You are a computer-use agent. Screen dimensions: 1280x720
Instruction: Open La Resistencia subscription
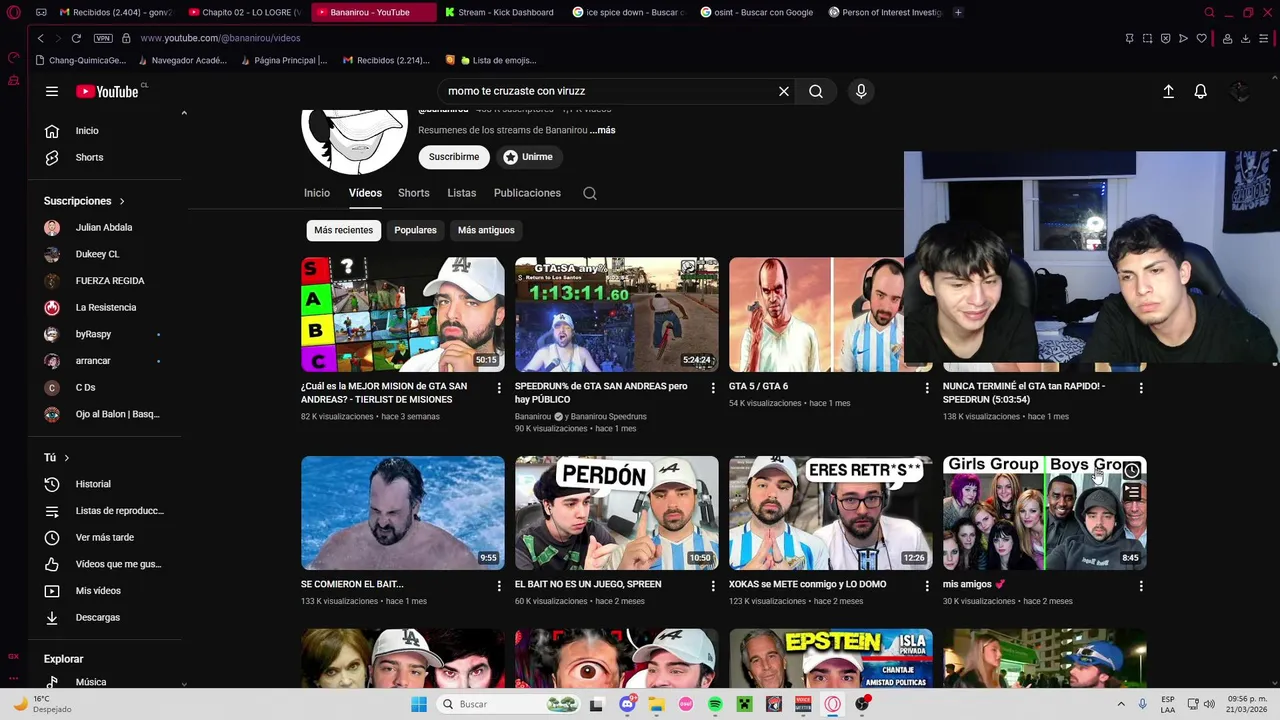coord(105,308)
